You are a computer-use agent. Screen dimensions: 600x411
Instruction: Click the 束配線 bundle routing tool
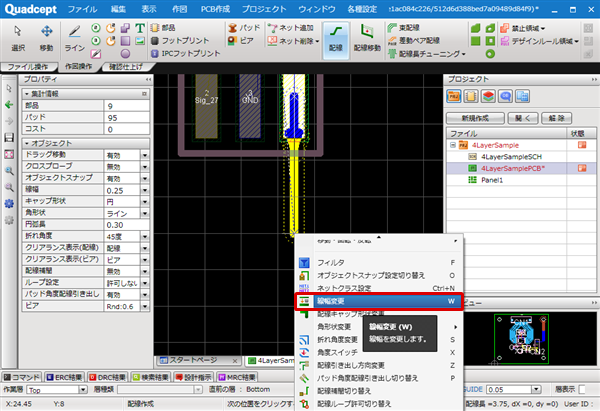(404, 28)
